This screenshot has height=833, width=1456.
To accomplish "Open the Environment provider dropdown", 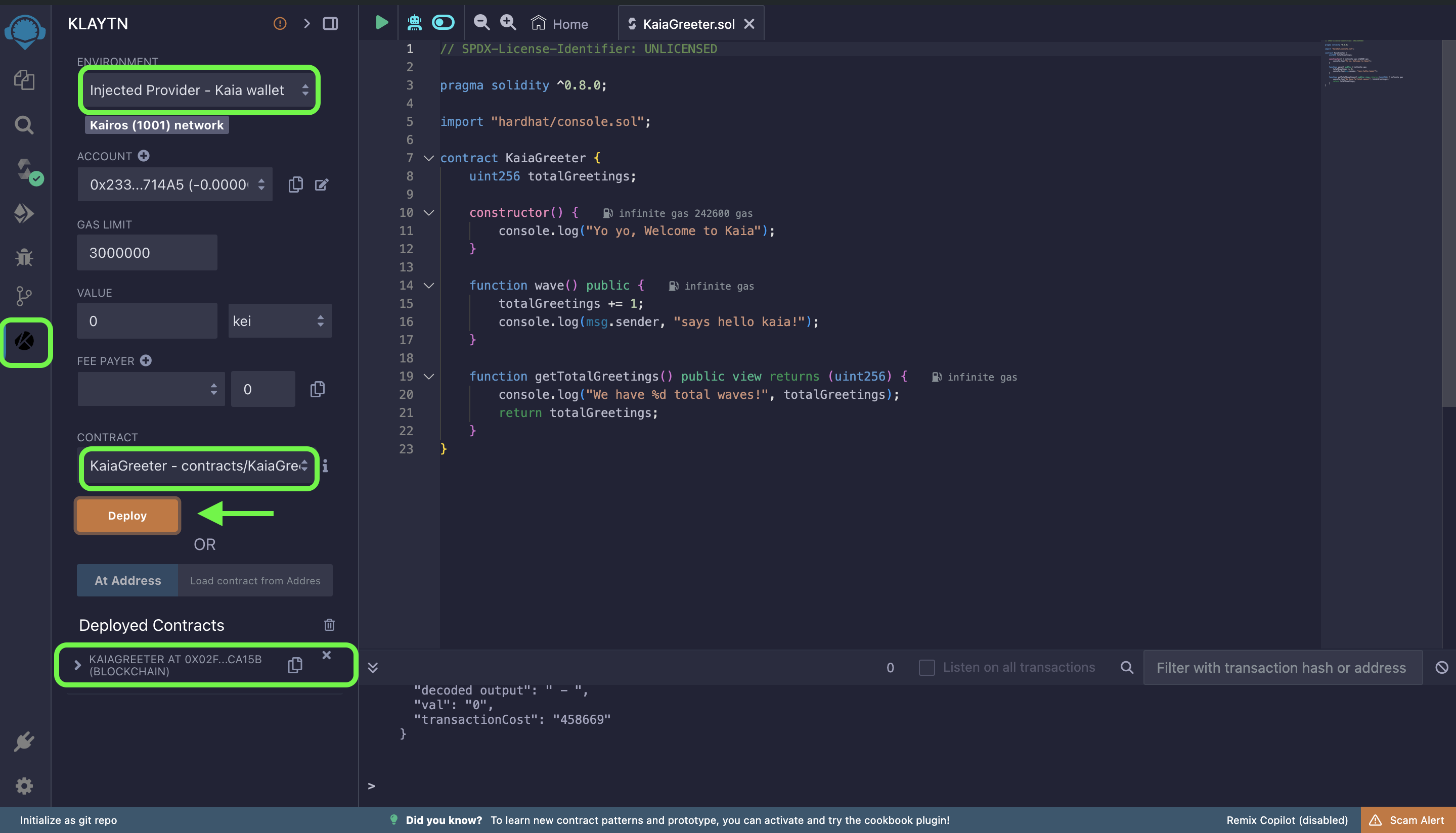I will pos(198,90).
